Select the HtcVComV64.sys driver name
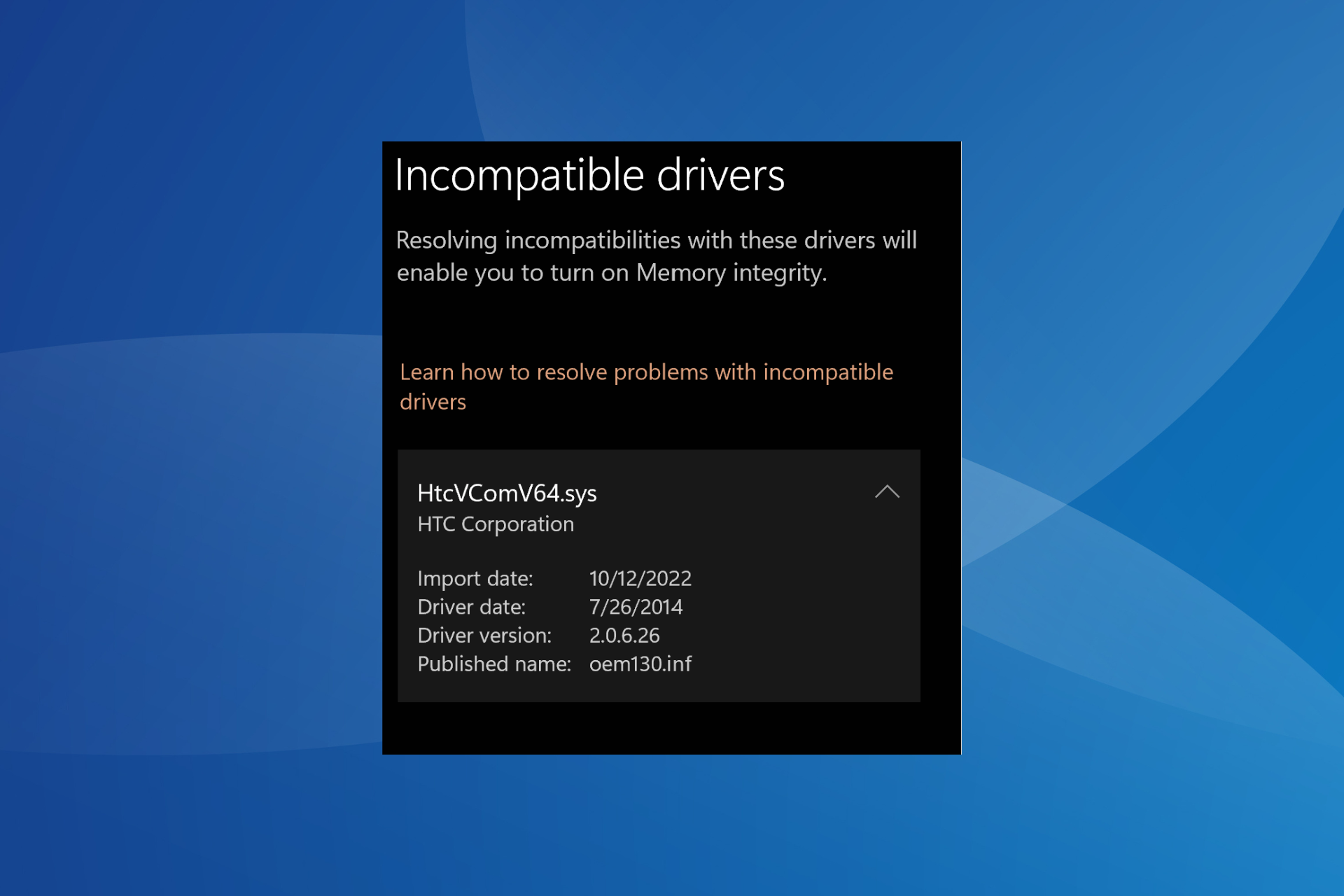The height and width of the screenshot is (896, 1344). (506, 493)
